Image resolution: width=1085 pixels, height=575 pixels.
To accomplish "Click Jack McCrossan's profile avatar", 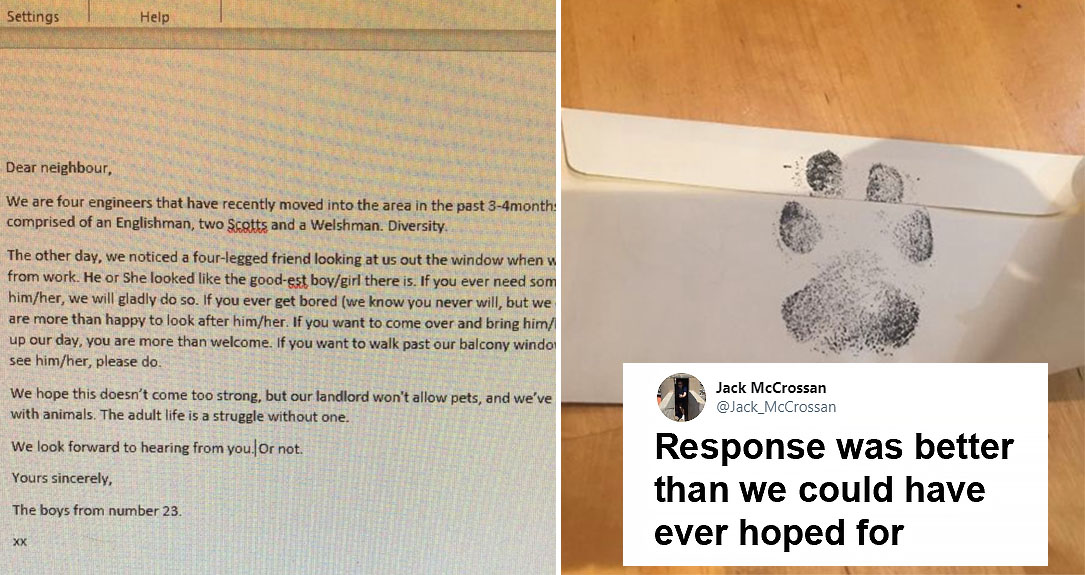I will tap(681, 397).
